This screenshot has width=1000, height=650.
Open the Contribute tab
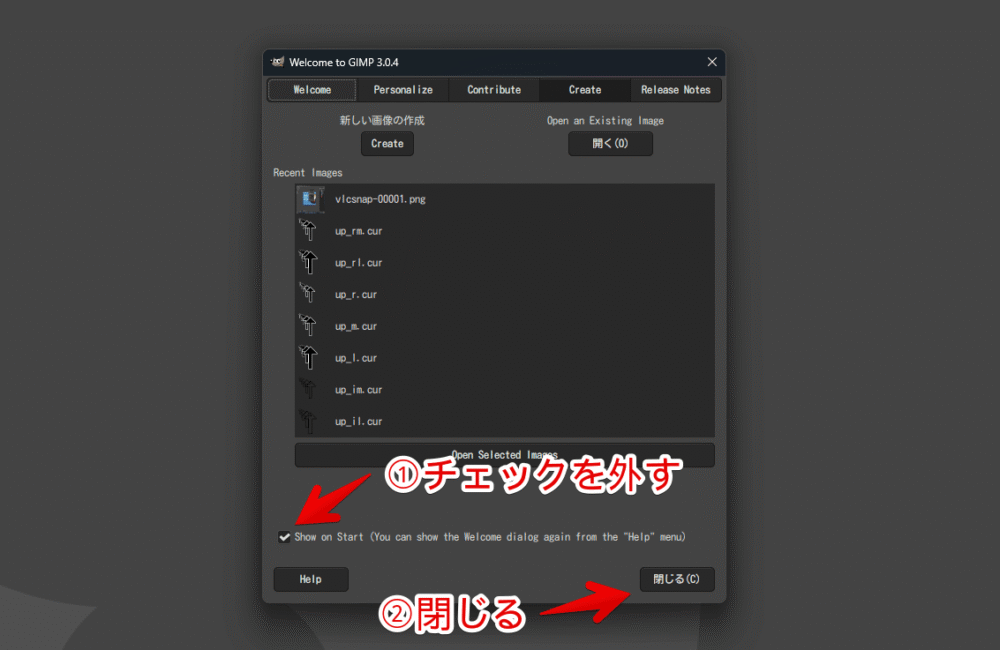coord(493,89)
